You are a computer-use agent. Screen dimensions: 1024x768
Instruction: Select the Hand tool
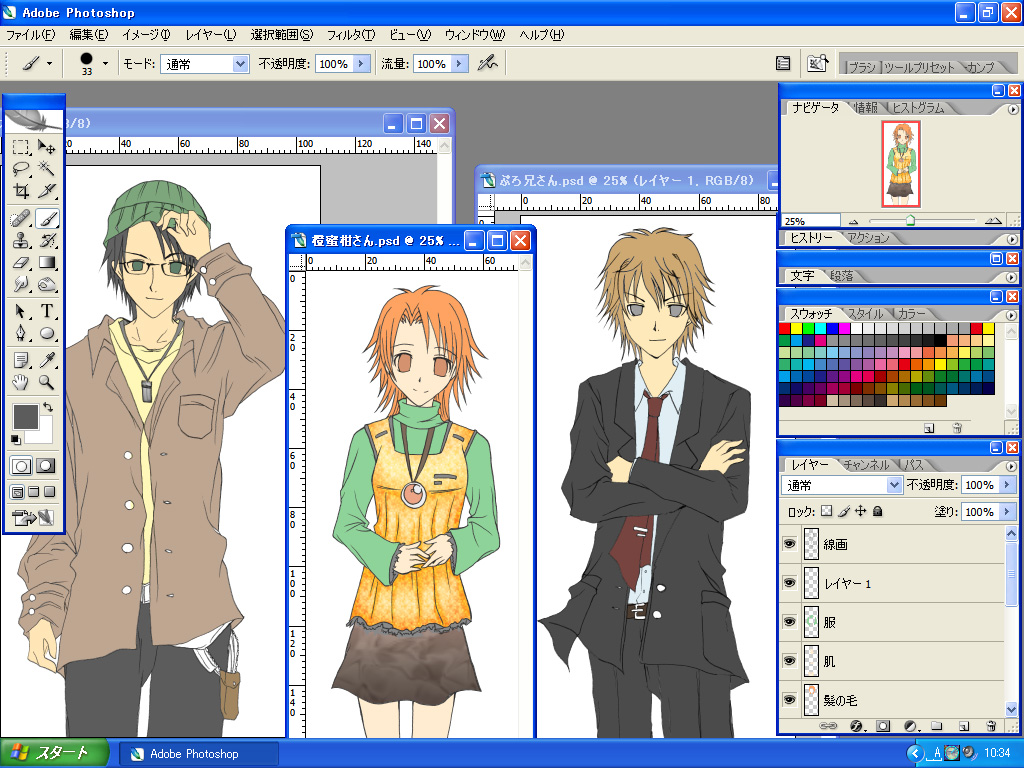pos(21,383)
